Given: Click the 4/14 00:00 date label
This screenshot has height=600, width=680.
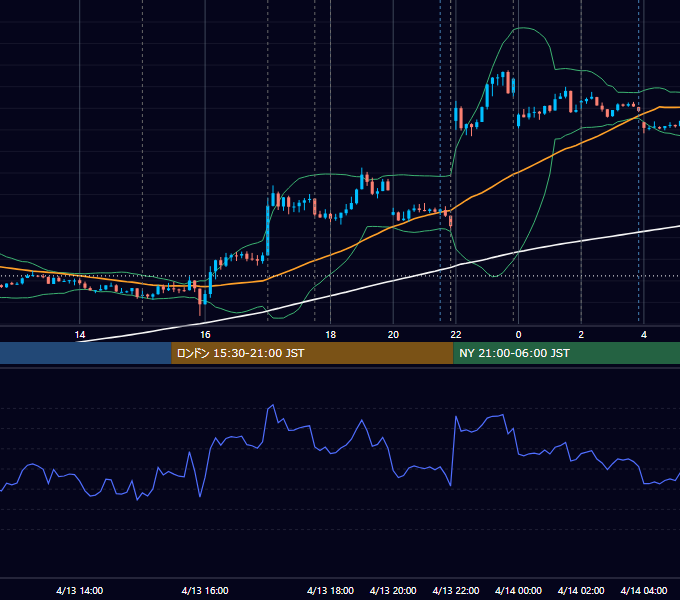Looking at the screenshot, I should point(518,590).
